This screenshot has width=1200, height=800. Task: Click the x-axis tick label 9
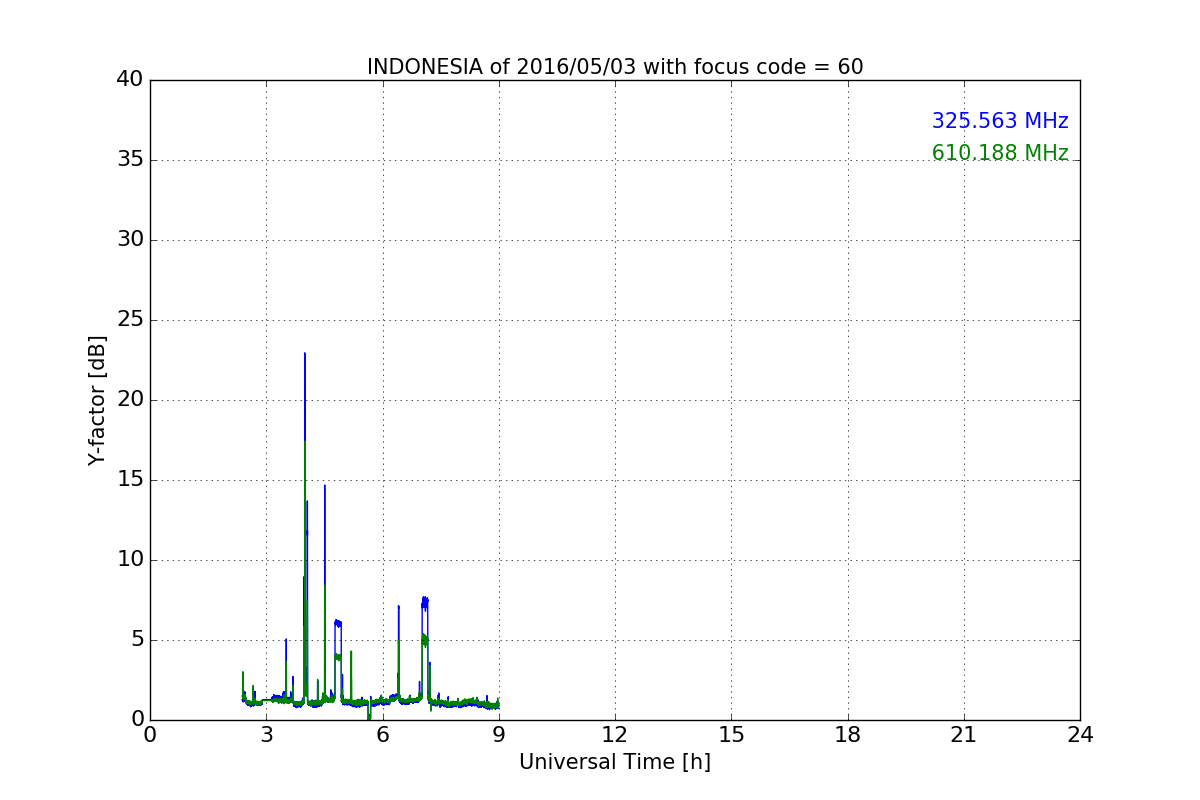point(499,734)
